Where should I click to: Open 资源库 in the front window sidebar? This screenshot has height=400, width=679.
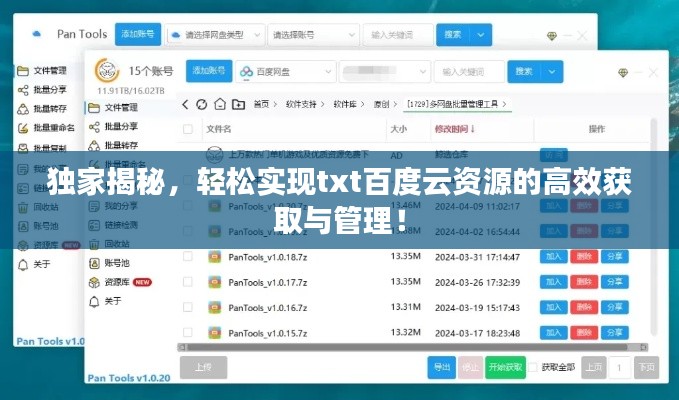120,282
